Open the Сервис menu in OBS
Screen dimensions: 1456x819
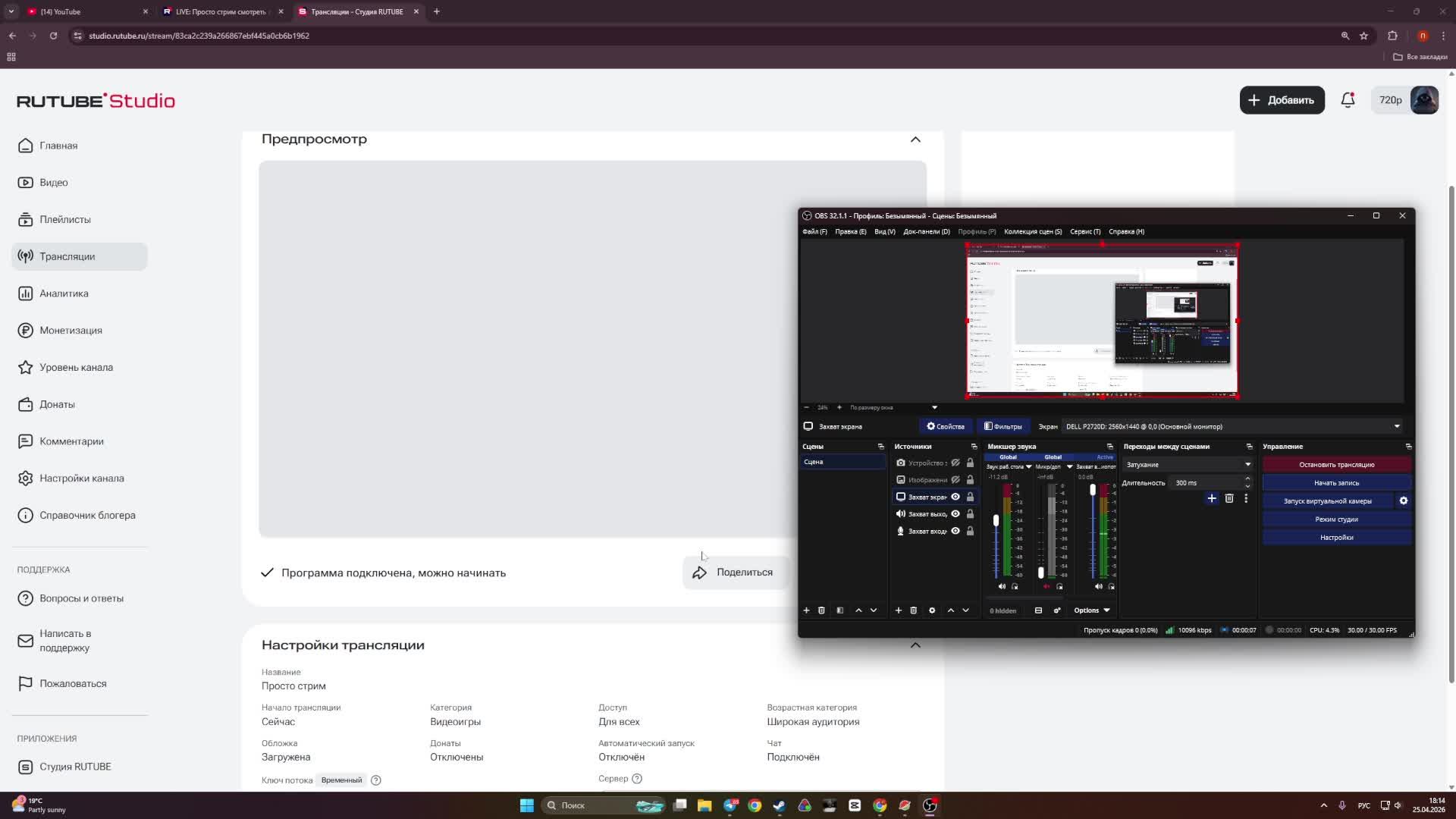point(1084,232)
